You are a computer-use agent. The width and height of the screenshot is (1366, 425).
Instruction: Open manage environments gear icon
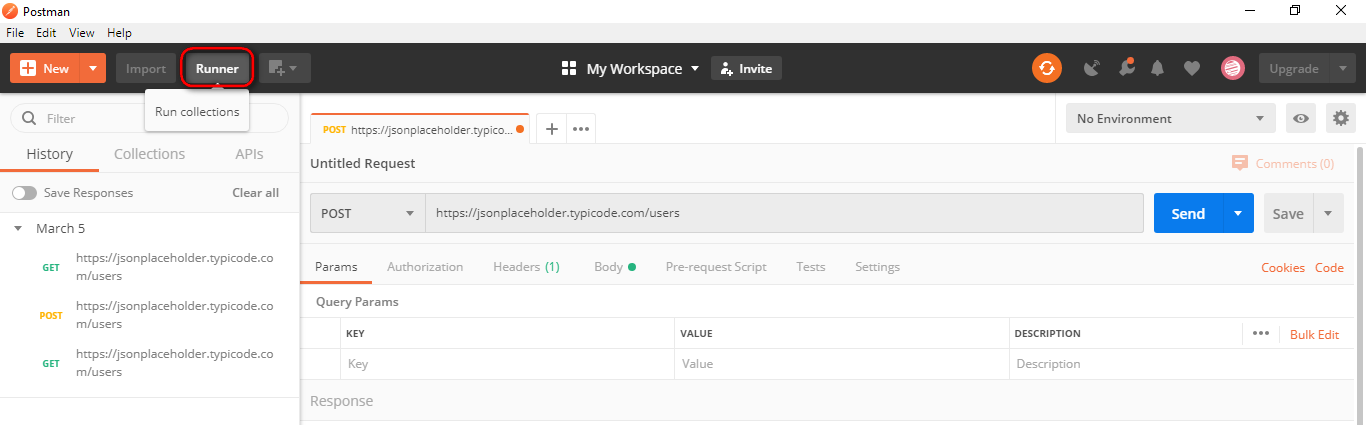[1340, 118]
